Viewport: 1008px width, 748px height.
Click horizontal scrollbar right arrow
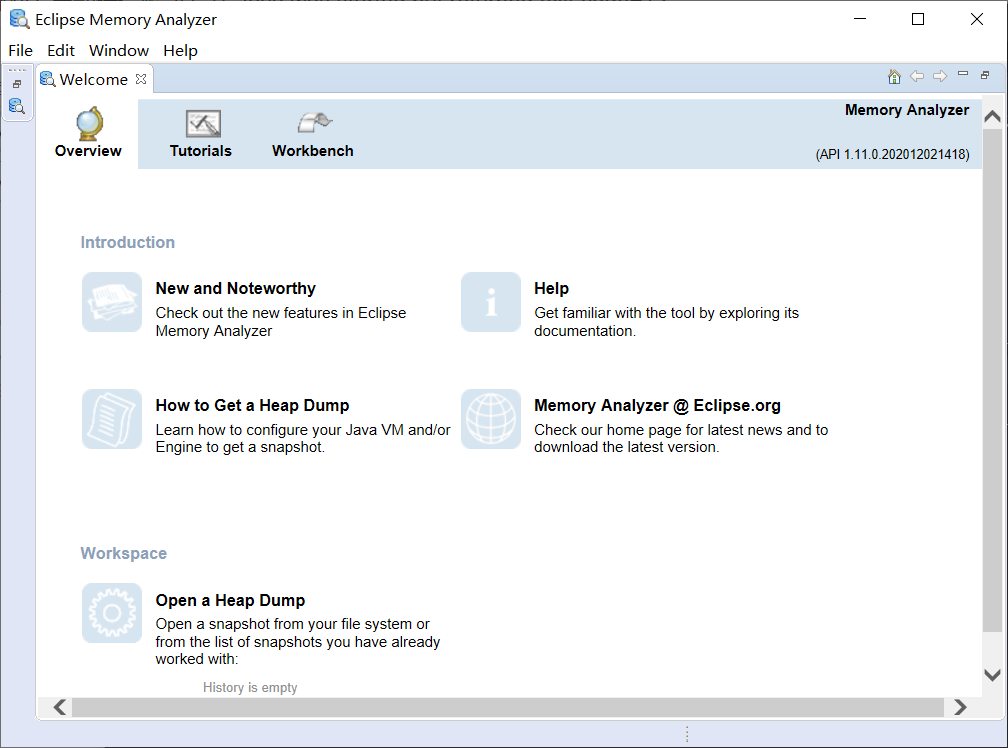tap(960, 708)
